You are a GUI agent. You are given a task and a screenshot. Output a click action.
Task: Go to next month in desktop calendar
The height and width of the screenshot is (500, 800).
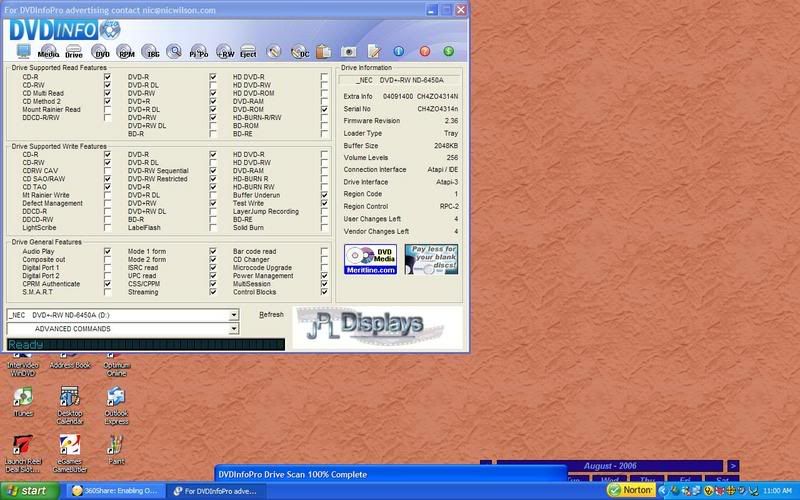pyautogui.click(x=733, y=466)
